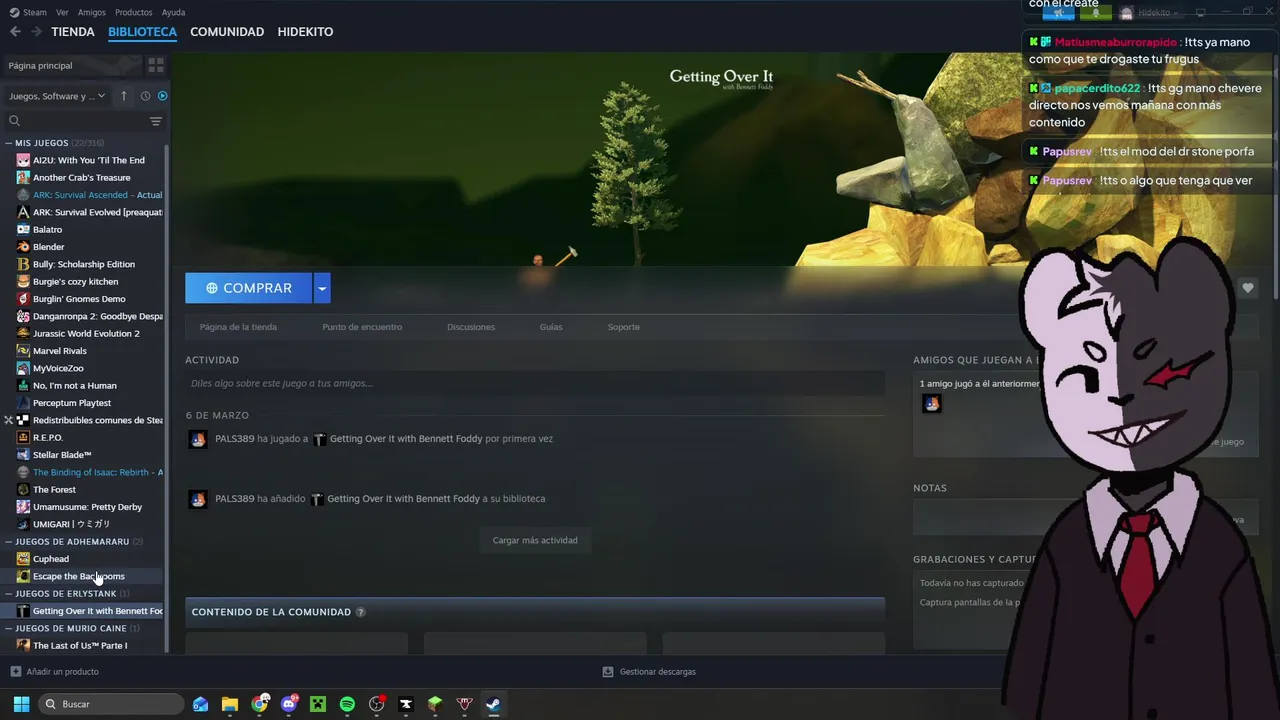The image size is (1280, 720).
Task: Click the Windows taskbar search box
Action: (x=112, y=704)
